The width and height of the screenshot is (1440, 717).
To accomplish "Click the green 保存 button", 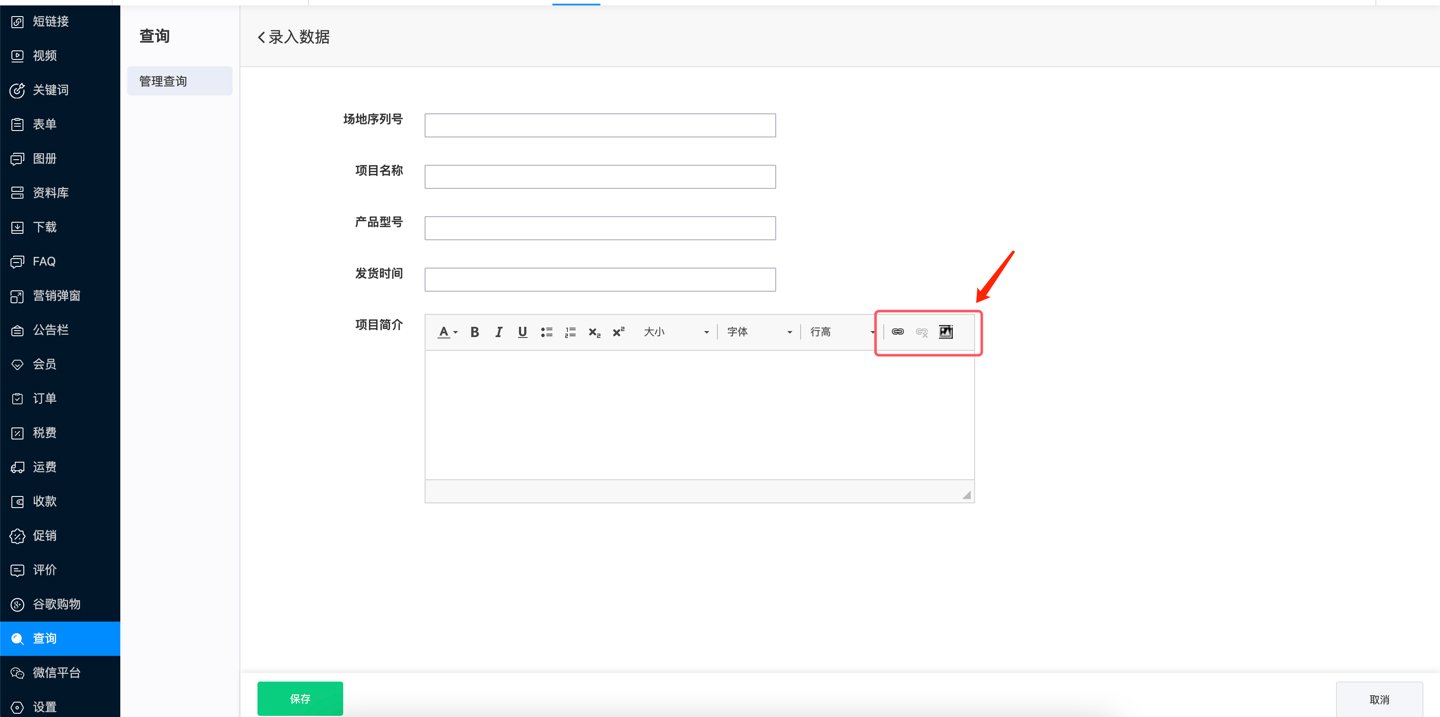I will point(300,699).
